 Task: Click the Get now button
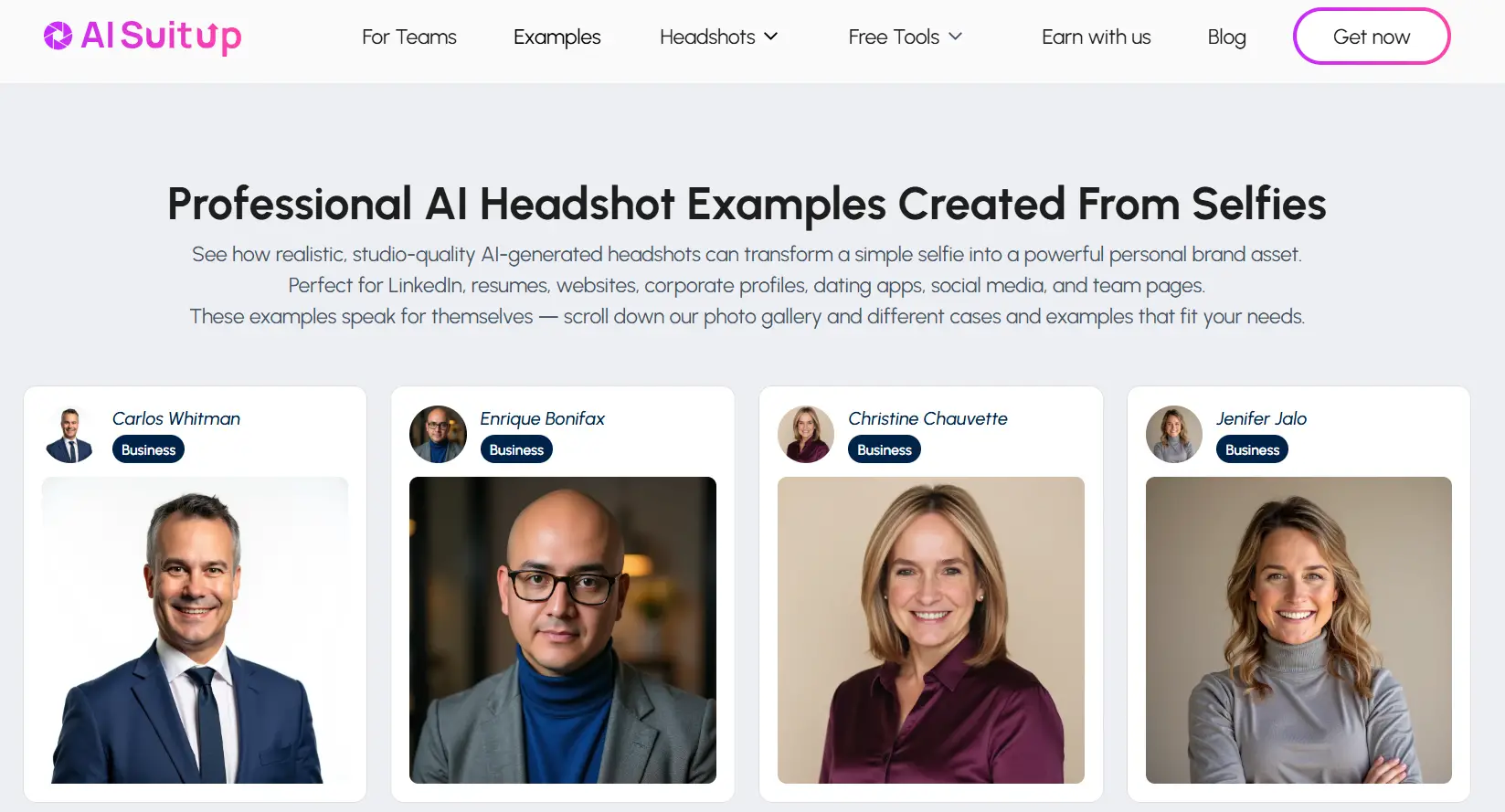pos(1372,37)
